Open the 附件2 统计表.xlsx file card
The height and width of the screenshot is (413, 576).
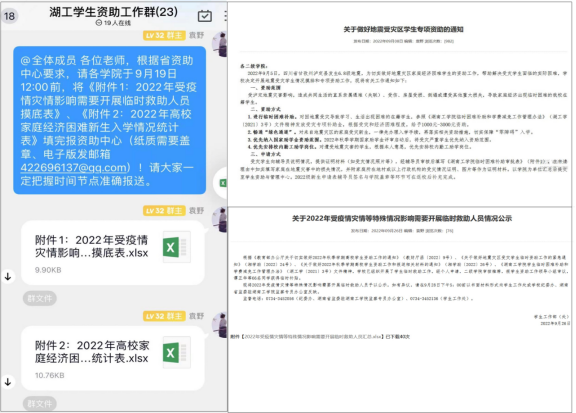coord(113,358)
